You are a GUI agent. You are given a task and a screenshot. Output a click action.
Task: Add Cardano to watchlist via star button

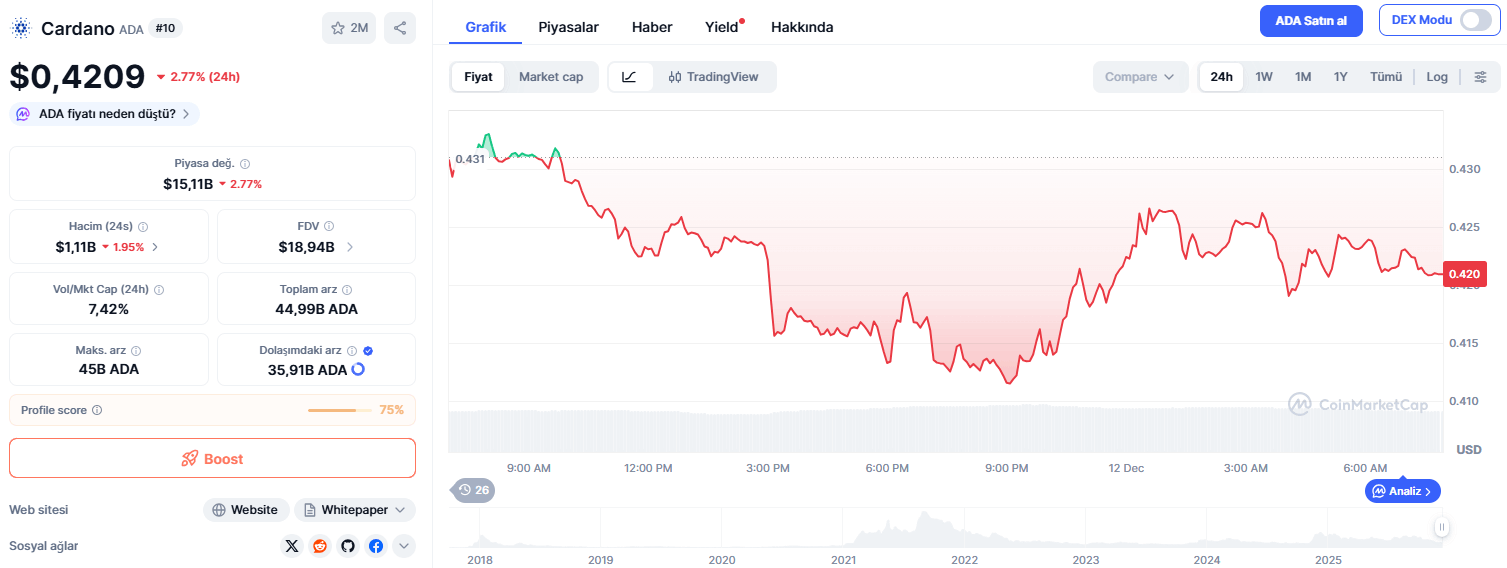click(349, 28)
